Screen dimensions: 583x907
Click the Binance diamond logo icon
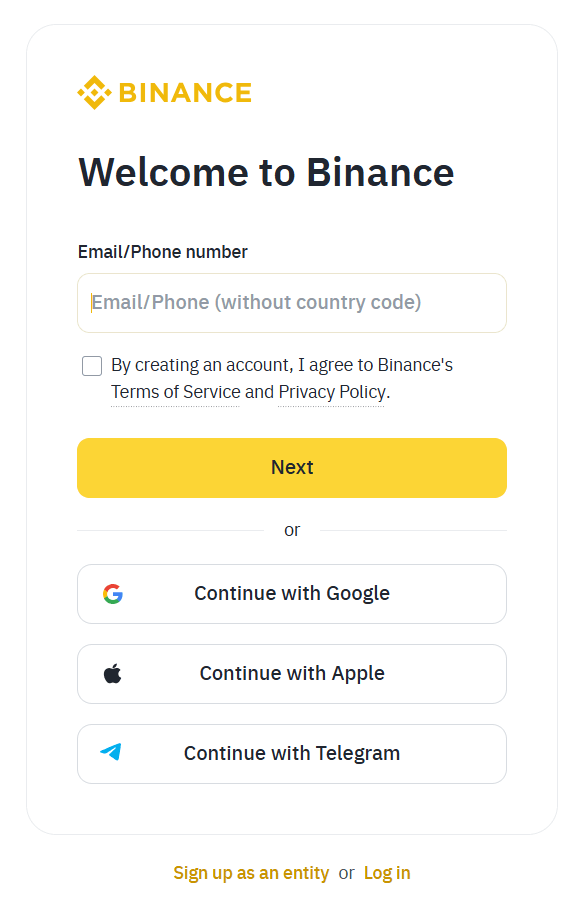tap(95, 92)
